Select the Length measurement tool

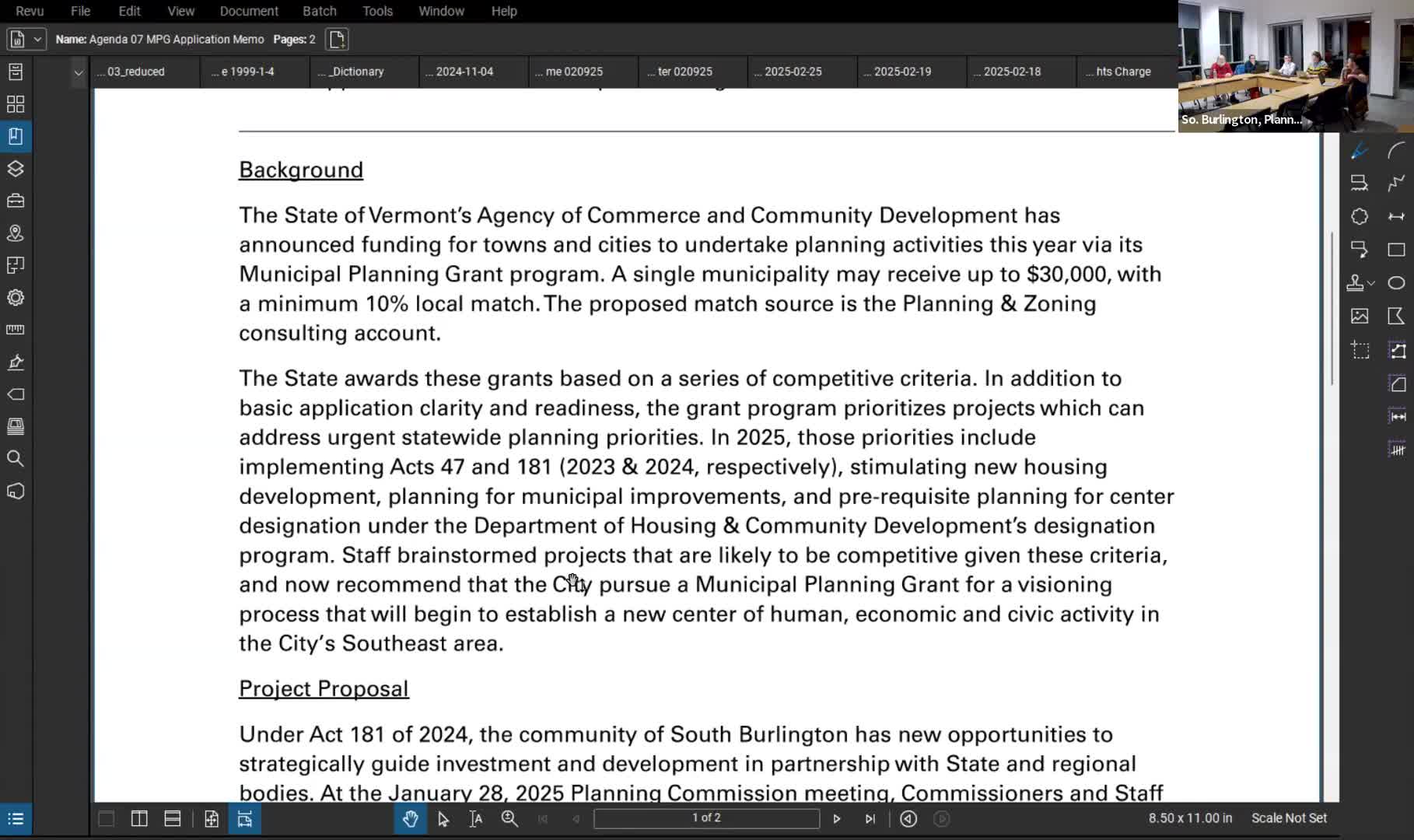[1397, 417]
